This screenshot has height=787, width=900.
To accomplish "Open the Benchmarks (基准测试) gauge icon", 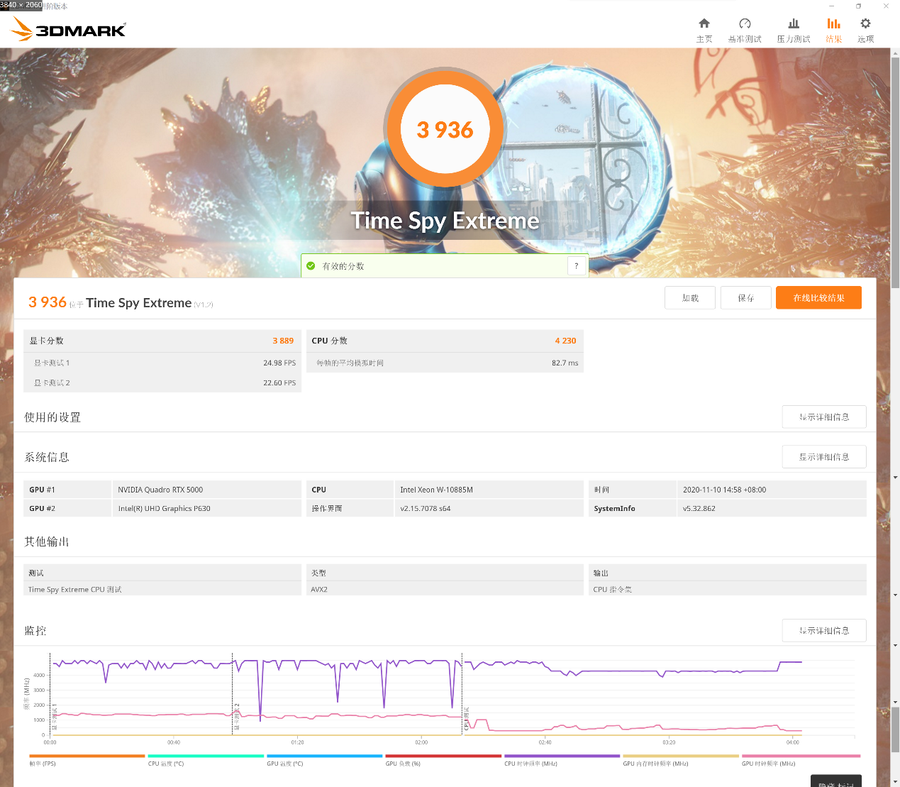I will pyautogui.click(x=744, y=29).
